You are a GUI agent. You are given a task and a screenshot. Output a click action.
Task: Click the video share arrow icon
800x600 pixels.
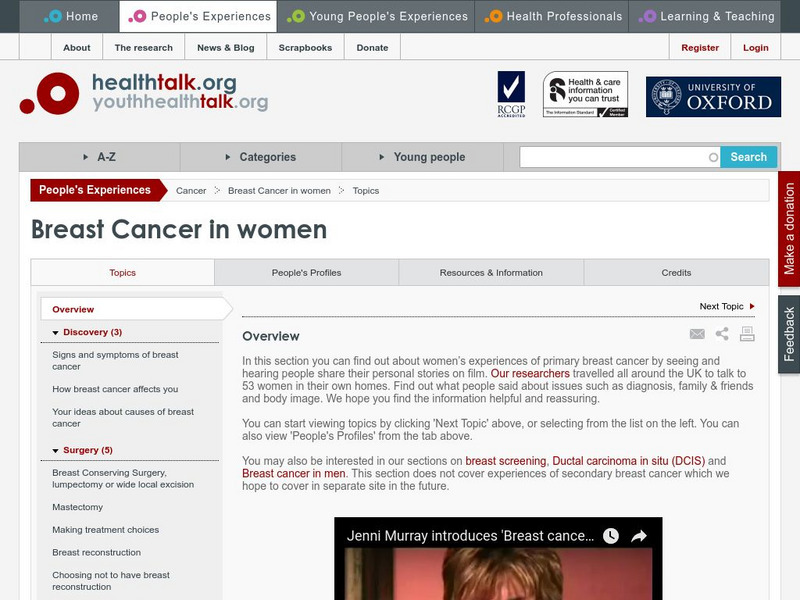[639, 536]
